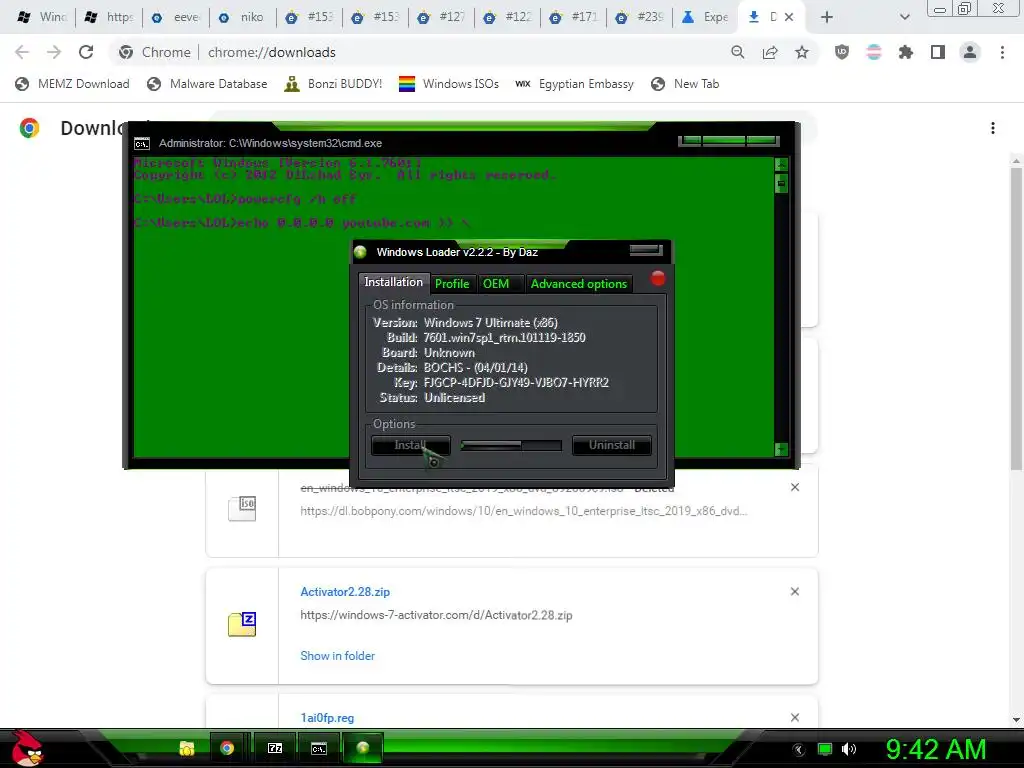1024x768 pixels.
Task: Click the Activator zip file icon
Action: tap(242, 624)
